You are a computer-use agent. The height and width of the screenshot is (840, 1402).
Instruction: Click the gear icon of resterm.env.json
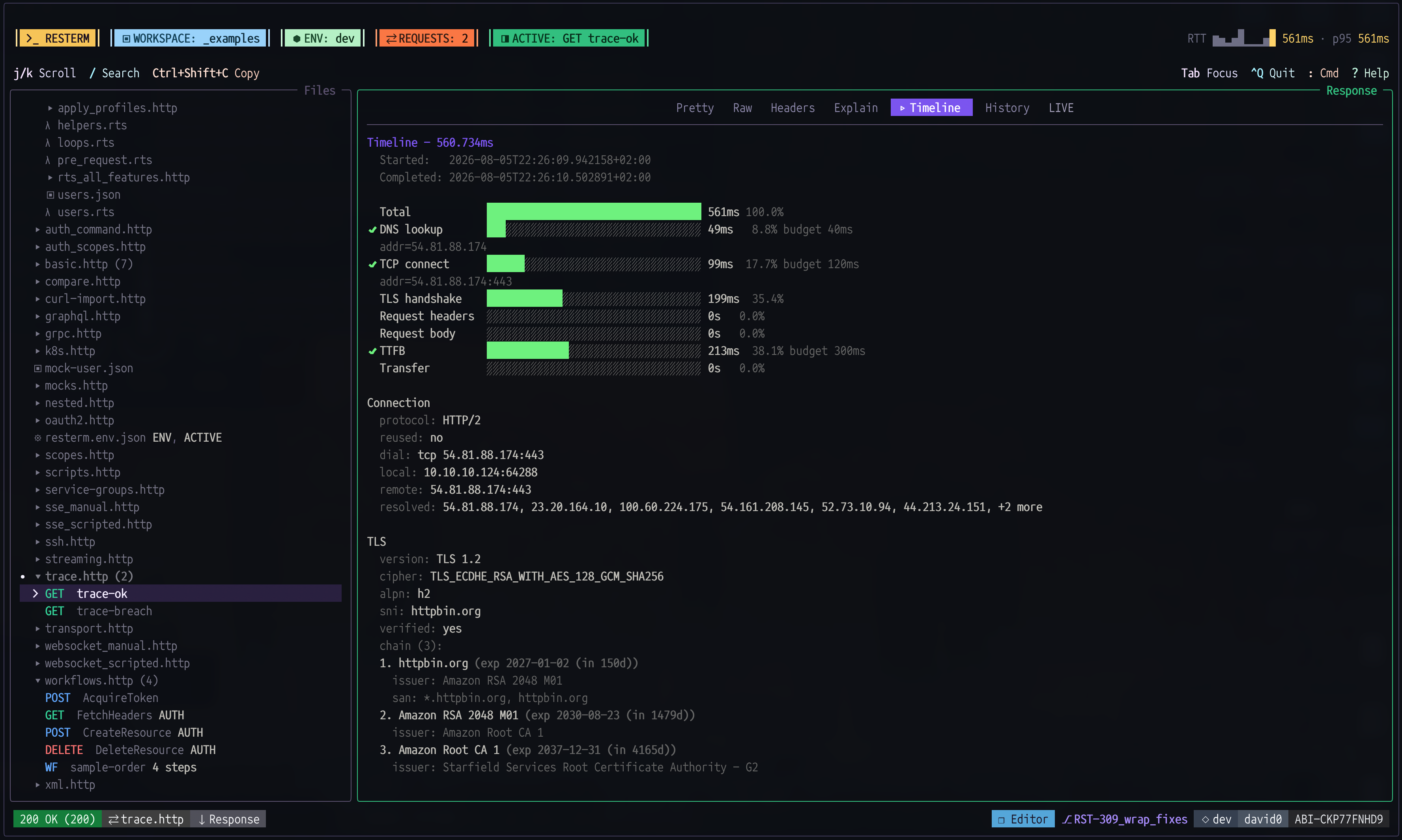[x=38, y=437]
